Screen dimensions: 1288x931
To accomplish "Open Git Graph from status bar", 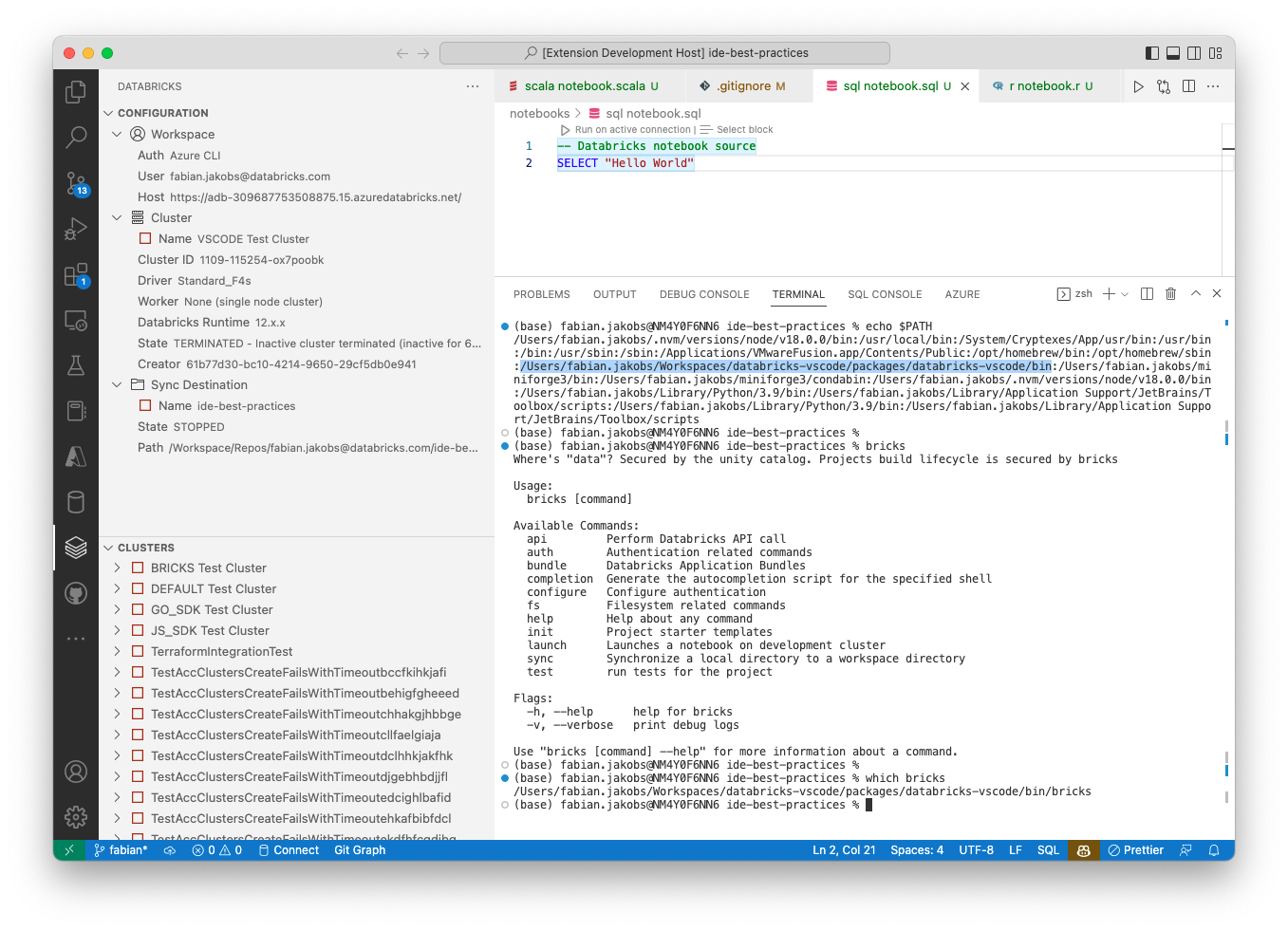I will (x=360, y=850).
